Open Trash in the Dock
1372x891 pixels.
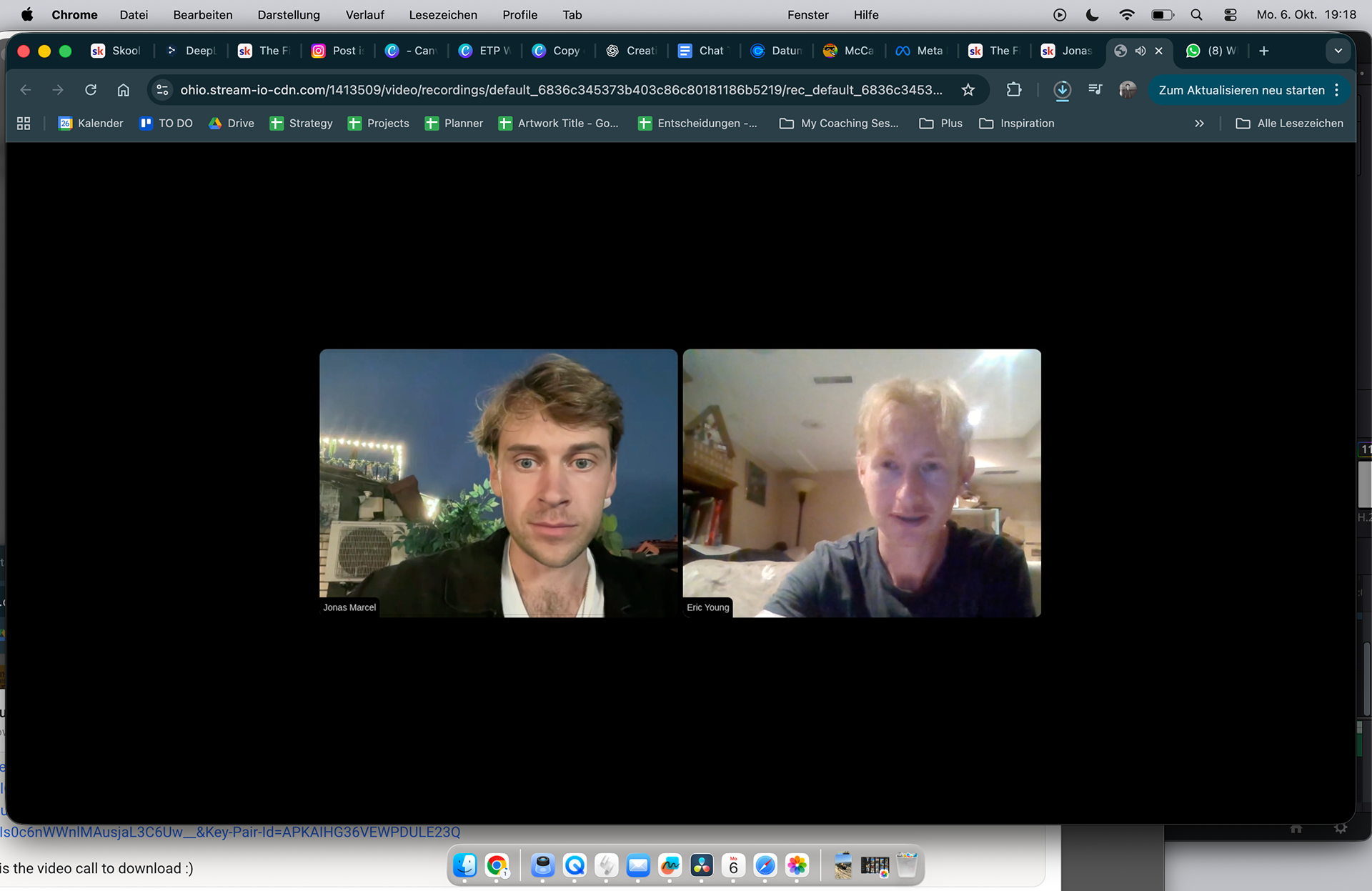coord(907,865)
